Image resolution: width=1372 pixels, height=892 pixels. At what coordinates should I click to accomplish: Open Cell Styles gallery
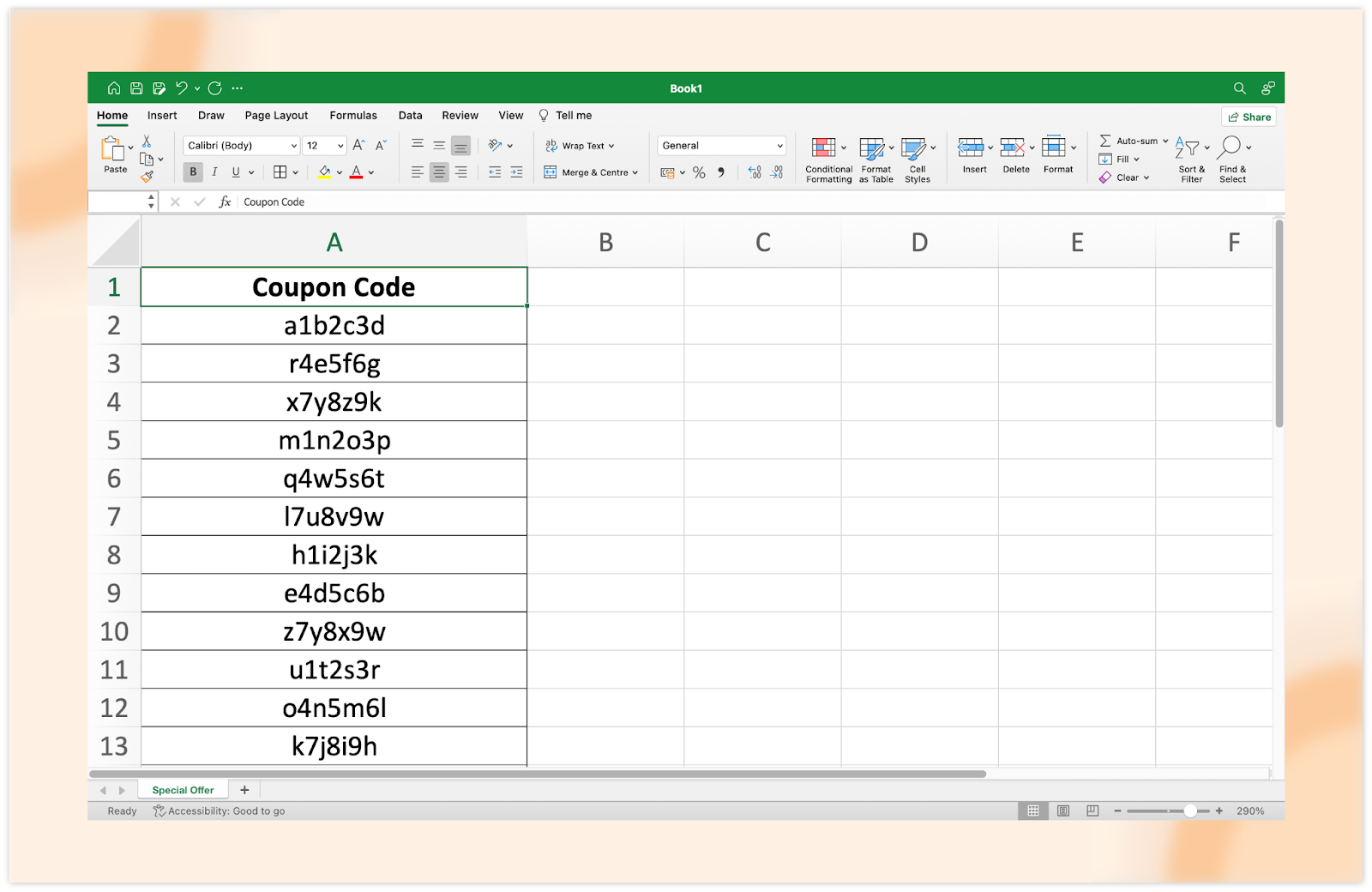[918, 160]
